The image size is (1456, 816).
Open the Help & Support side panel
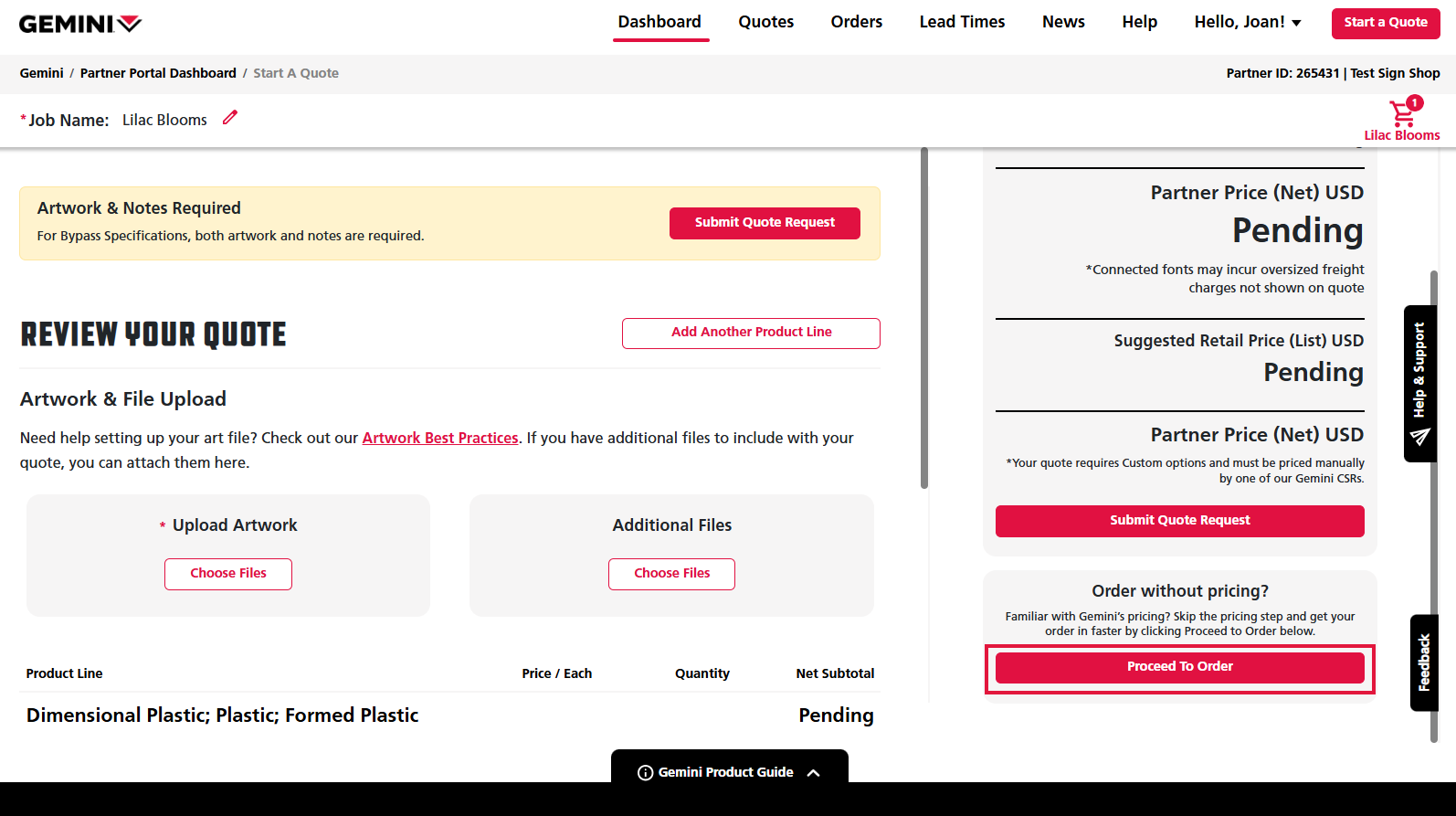(1419, 383)
